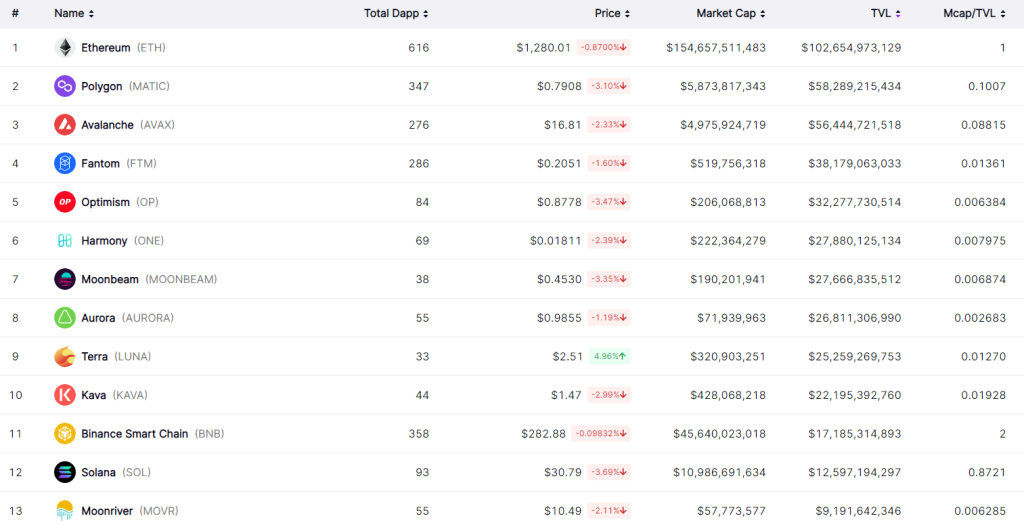Select Binance Smart Chain dapp count 358

419,434
